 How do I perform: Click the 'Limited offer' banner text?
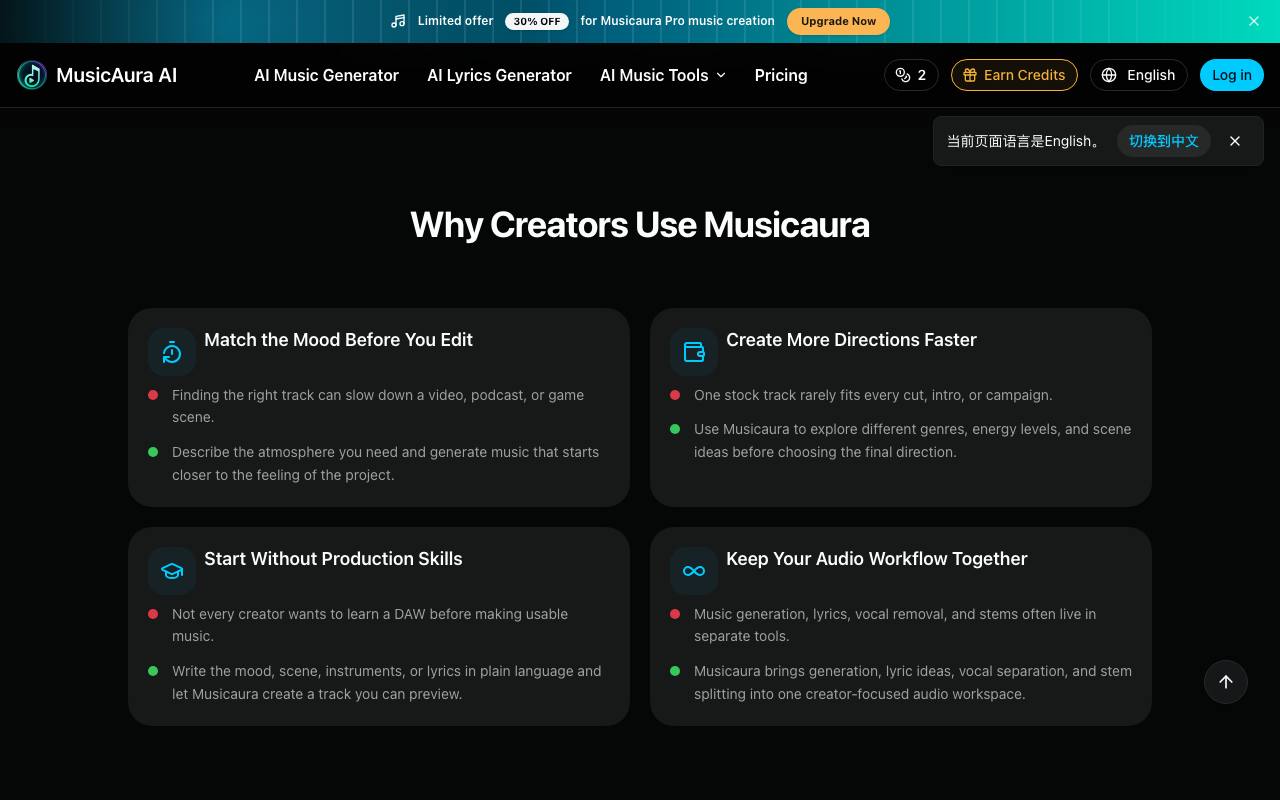455,21
